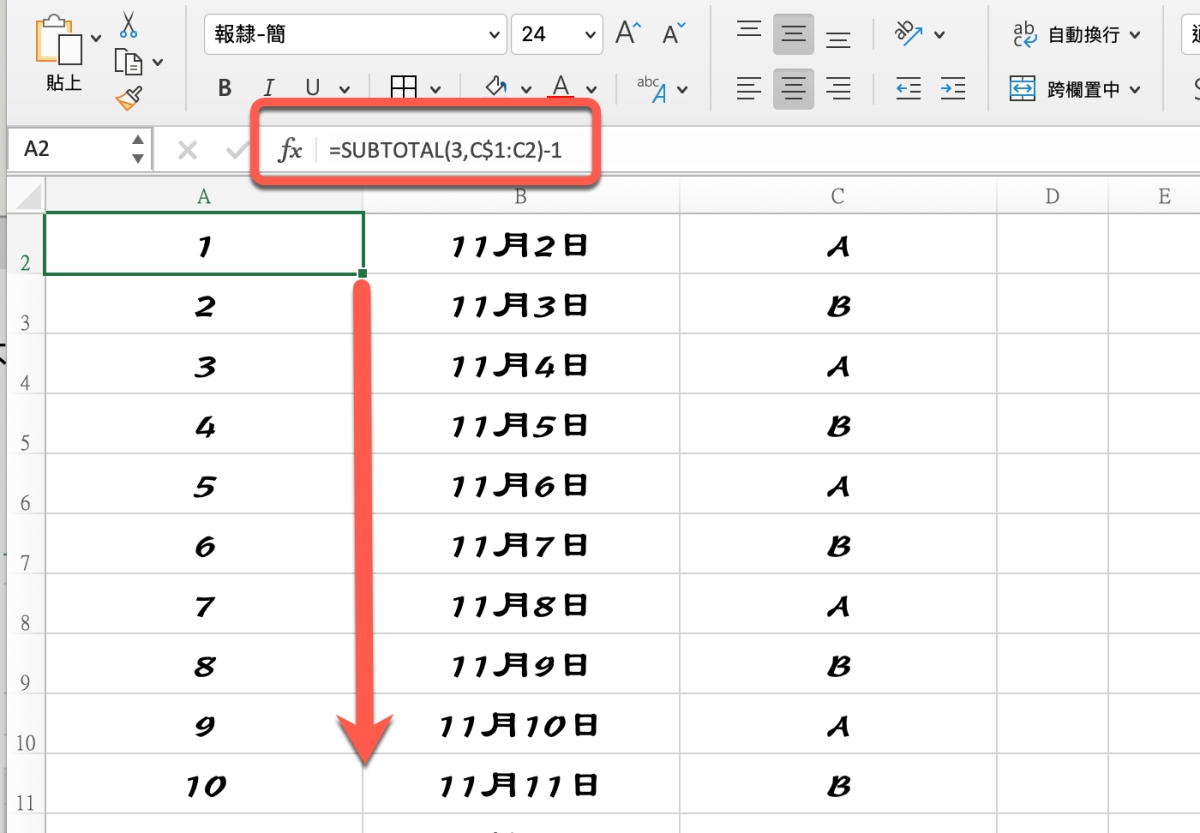Select the Format Painter brush icon
Screen dimensions: 1200x833
click(x=129, y=98)
